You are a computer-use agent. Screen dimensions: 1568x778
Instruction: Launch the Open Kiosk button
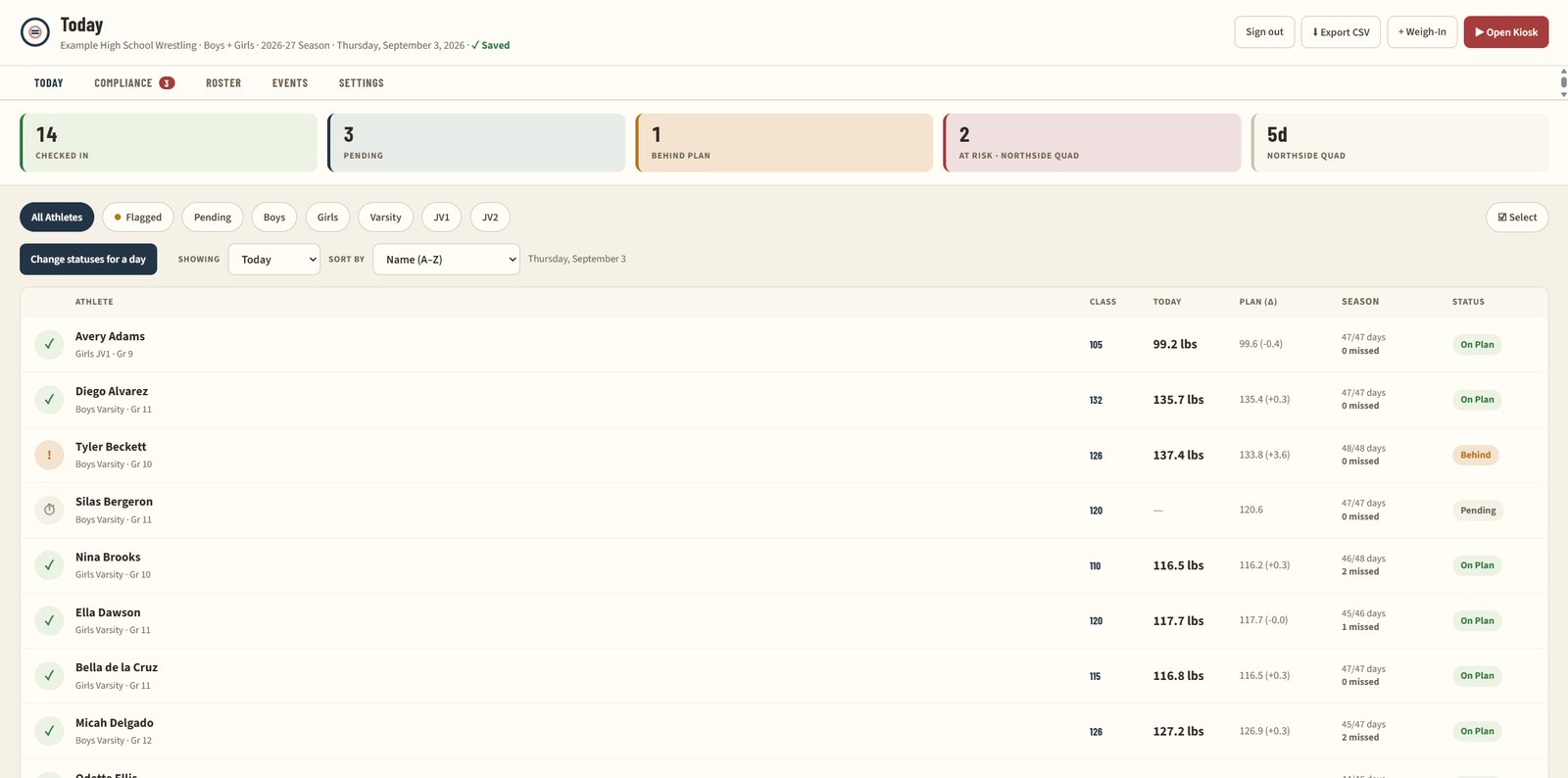click(1506, 32)
